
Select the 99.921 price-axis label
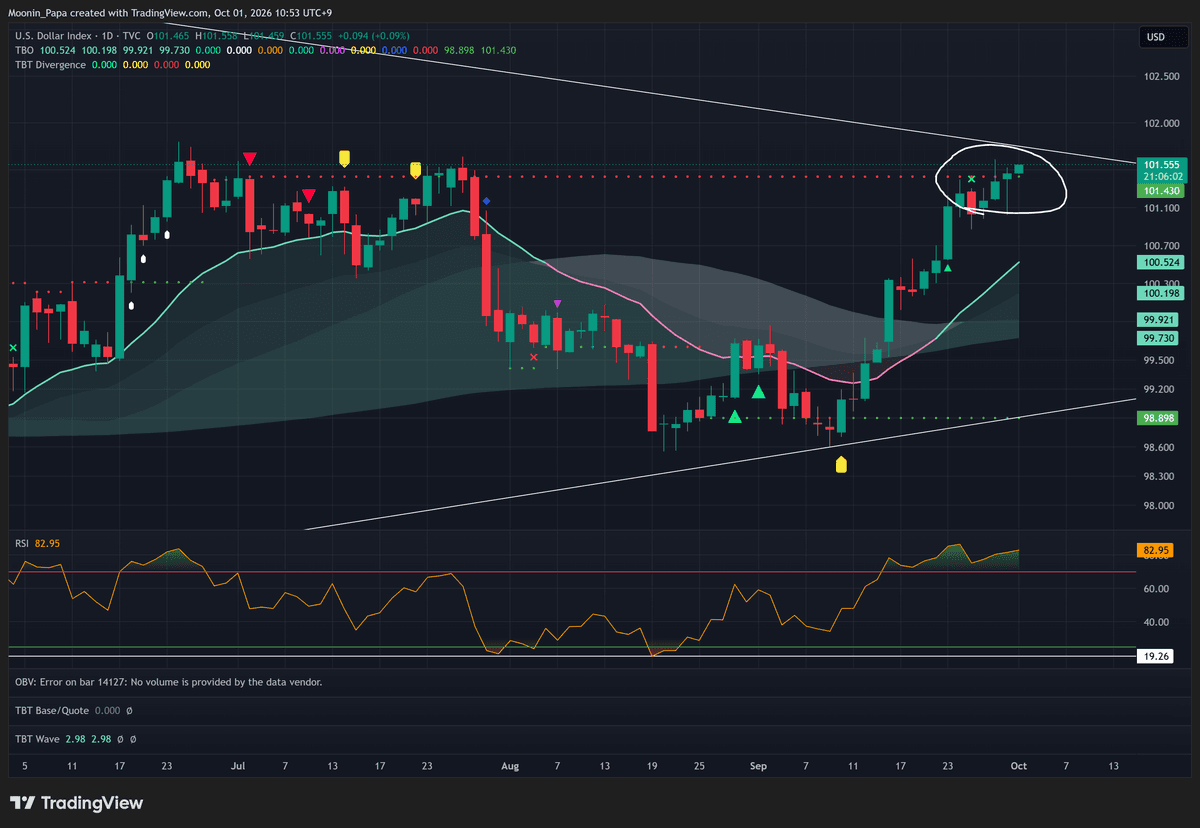click(1160, 320)
